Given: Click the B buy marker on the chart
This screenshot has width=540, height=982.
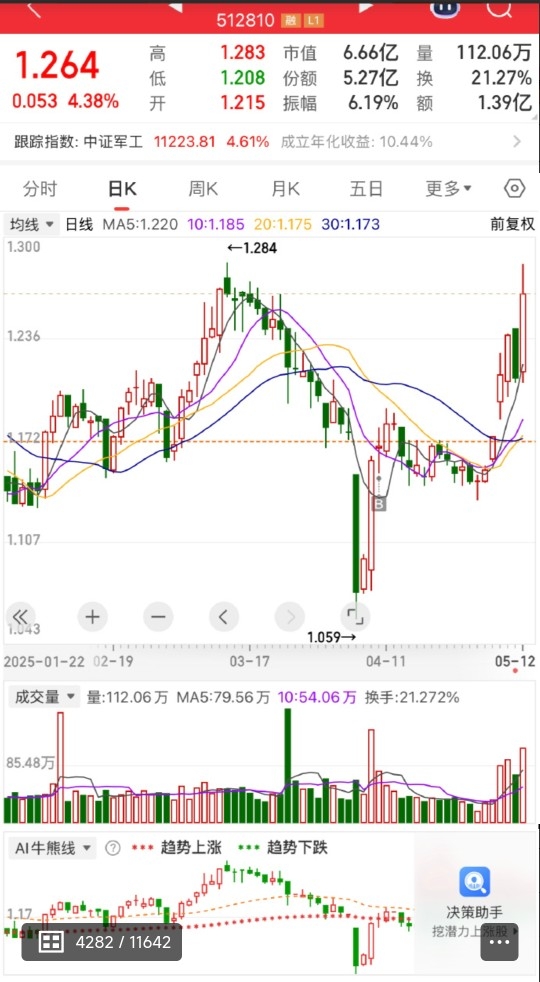Looking at the screenshot, I should (x=378, y=503).
